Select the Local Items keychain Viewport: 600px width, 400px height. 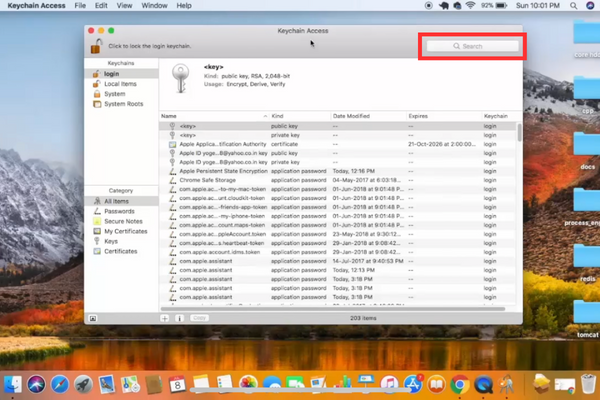[x=121, y=84]
